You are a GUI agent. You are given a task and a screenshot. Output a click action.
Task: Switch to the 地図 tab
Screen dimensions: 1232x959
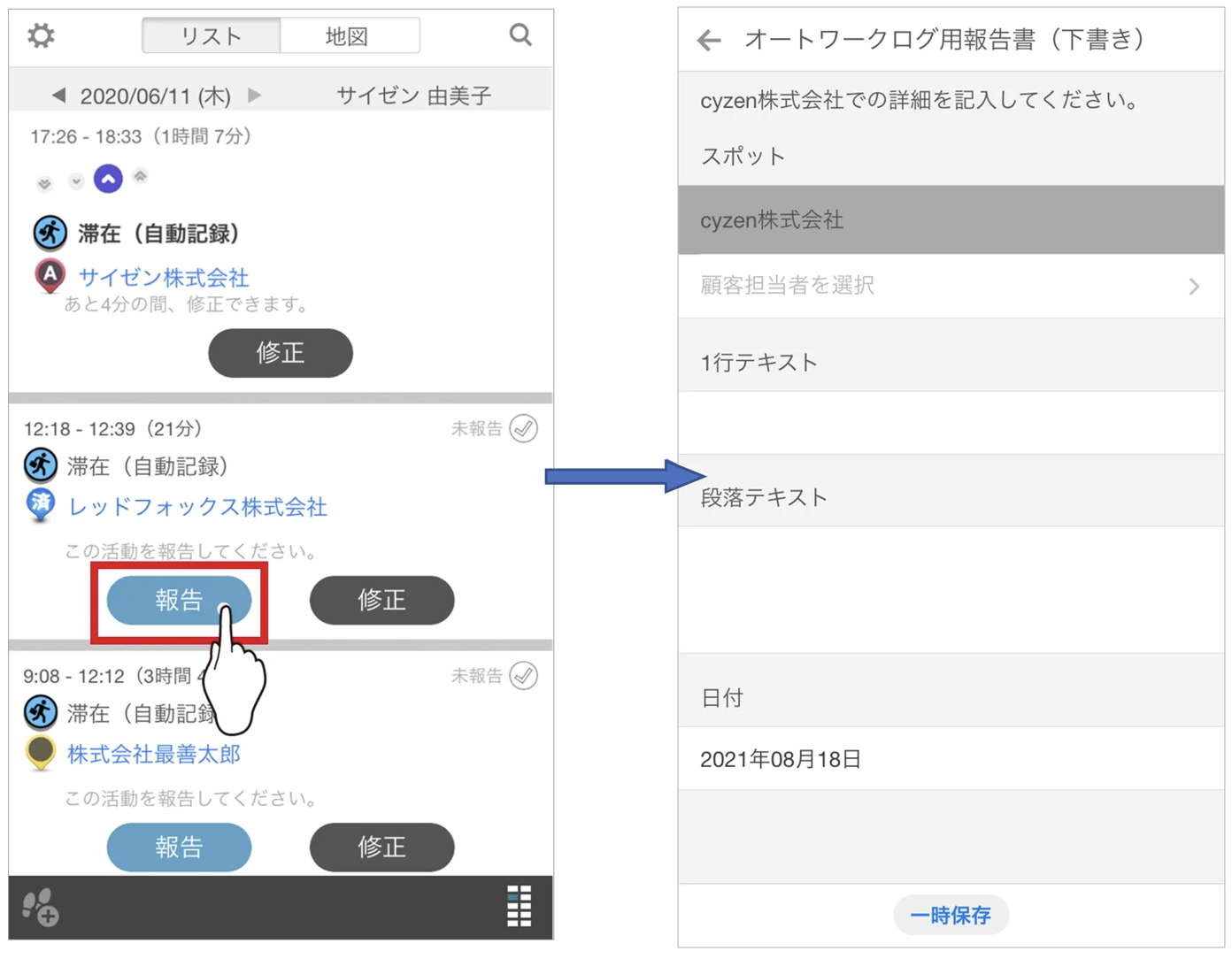349,36
